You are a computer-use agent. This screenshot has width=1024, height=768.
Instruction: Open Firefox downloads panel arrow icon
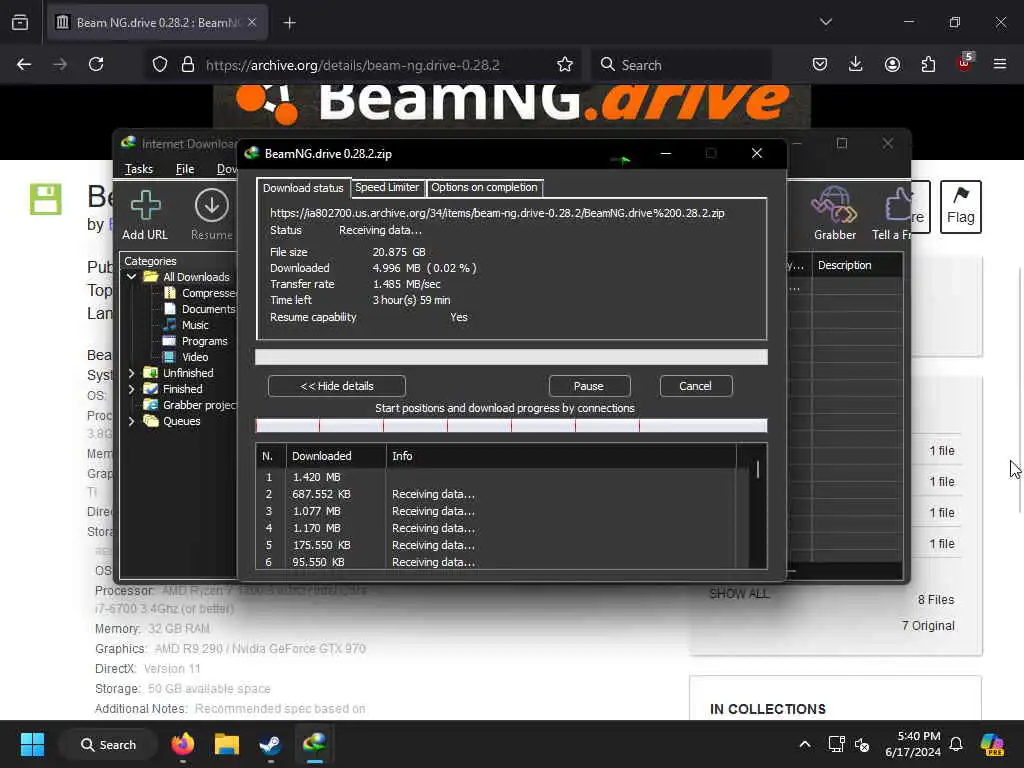coord(856,64)
